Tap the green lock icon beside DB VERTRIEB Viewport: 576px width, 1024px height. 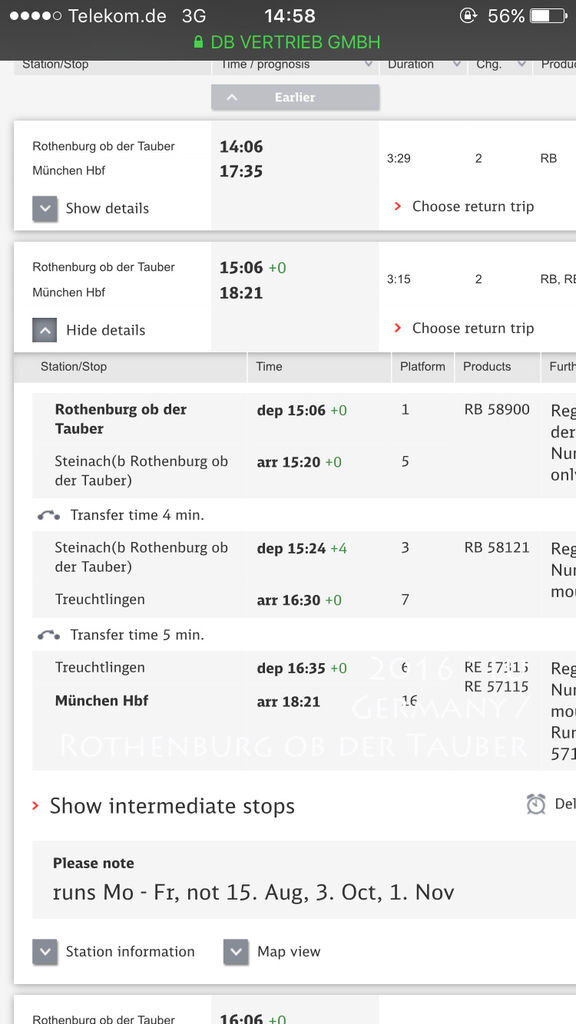coord(199,42)
